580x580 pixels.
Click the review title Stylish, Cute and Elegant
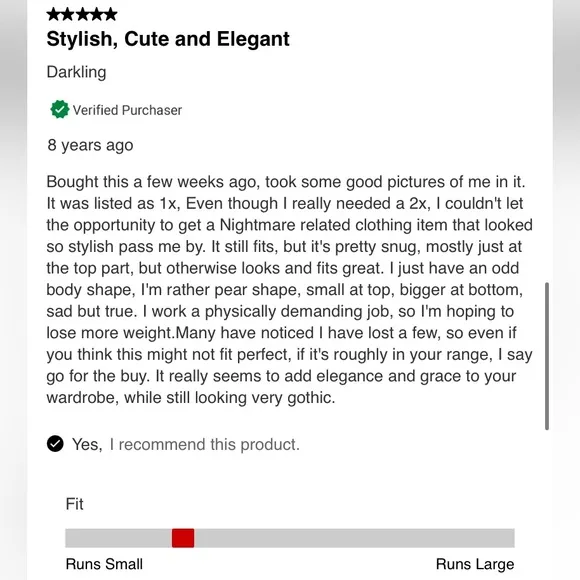pyautogui.click(x=168, y=40)
